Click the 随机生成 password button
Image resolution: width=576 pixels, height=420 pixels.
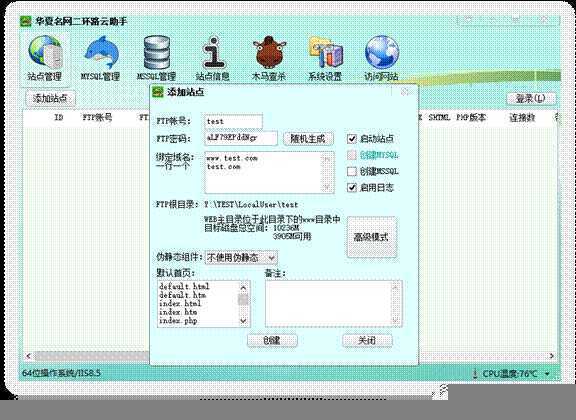point(308,139)
